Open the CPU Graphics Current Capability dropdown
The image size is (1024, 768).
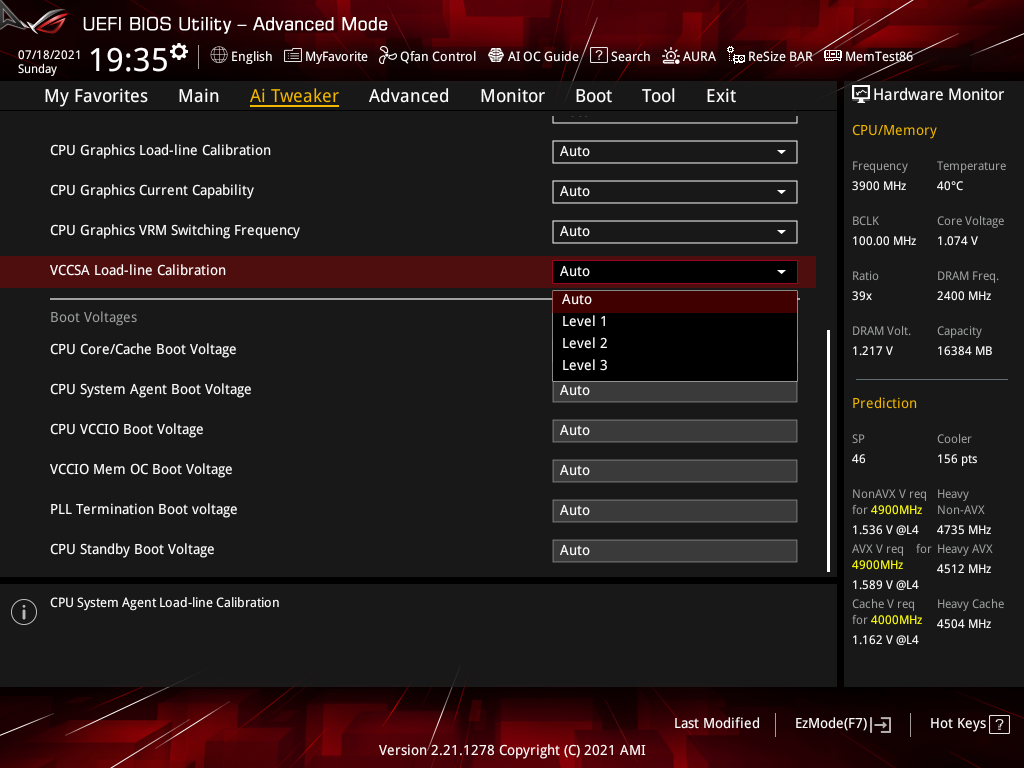(674, 191)
